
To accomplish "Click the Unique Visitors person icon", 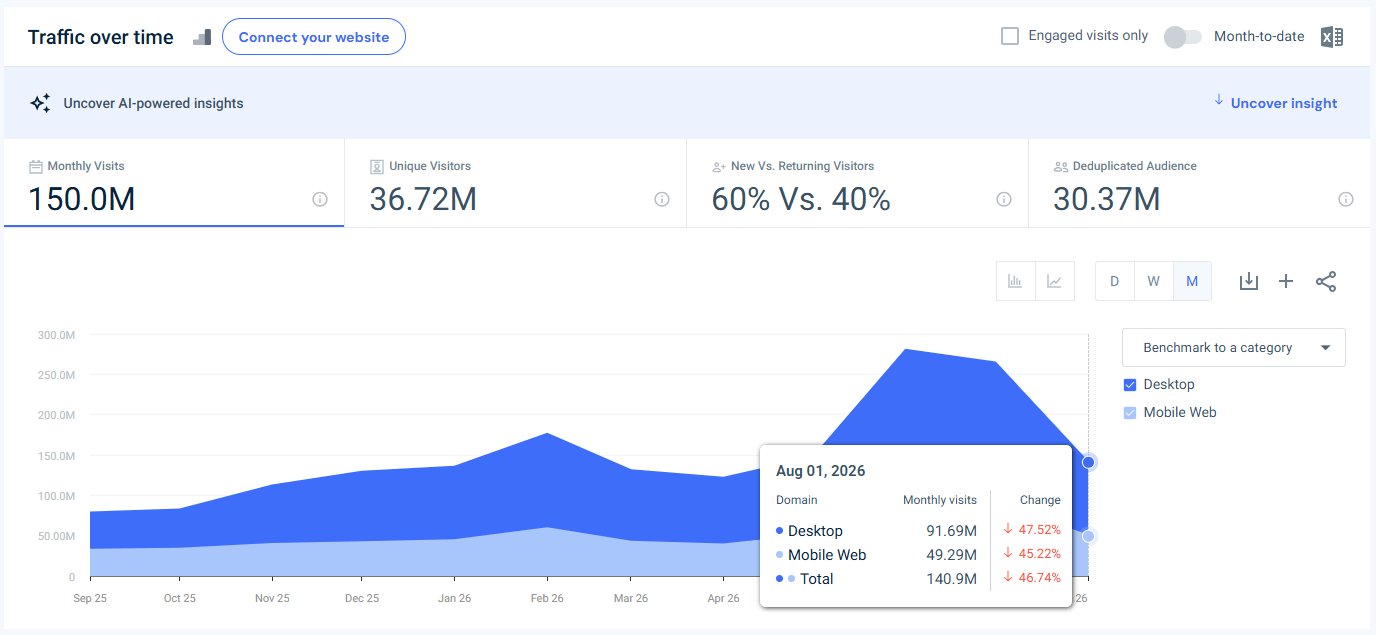I will pos(377,166).
